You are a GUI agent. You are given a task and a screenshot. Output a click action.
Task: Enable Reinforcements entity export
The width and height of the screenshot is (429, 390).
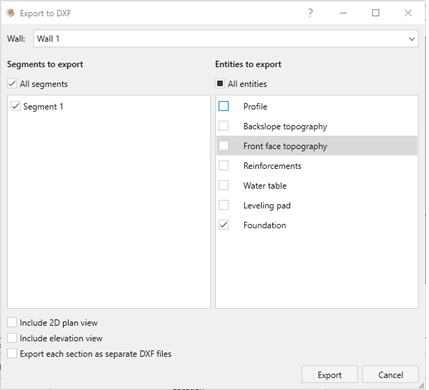click(224, 165)
